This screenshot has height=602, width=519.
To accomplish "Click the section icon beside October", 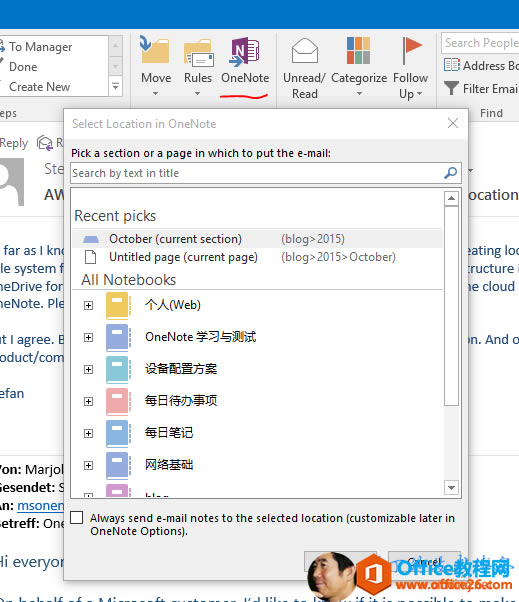I will click(91, 239).
